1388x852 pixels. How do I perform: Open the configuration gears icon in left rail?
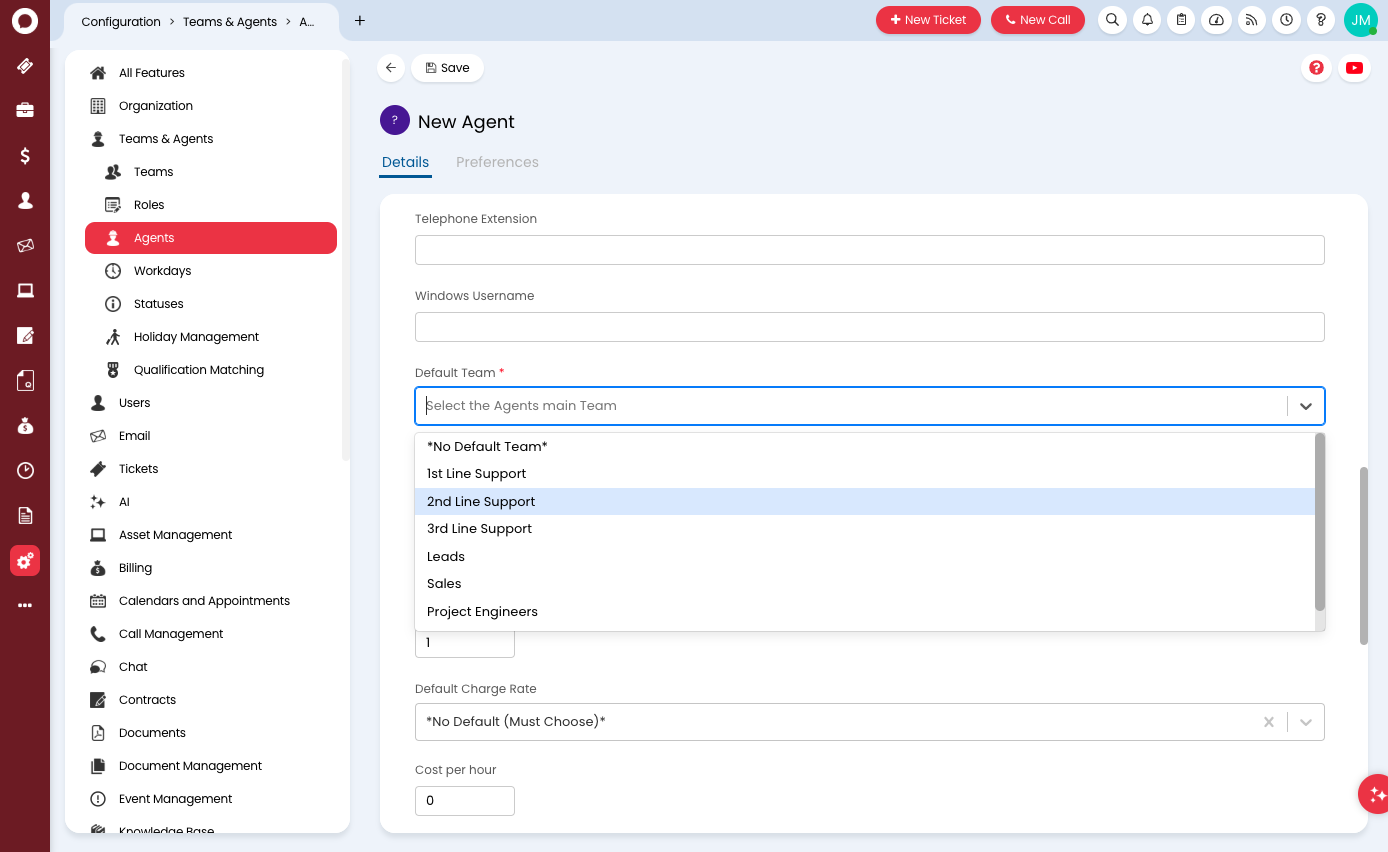point(25,561)
